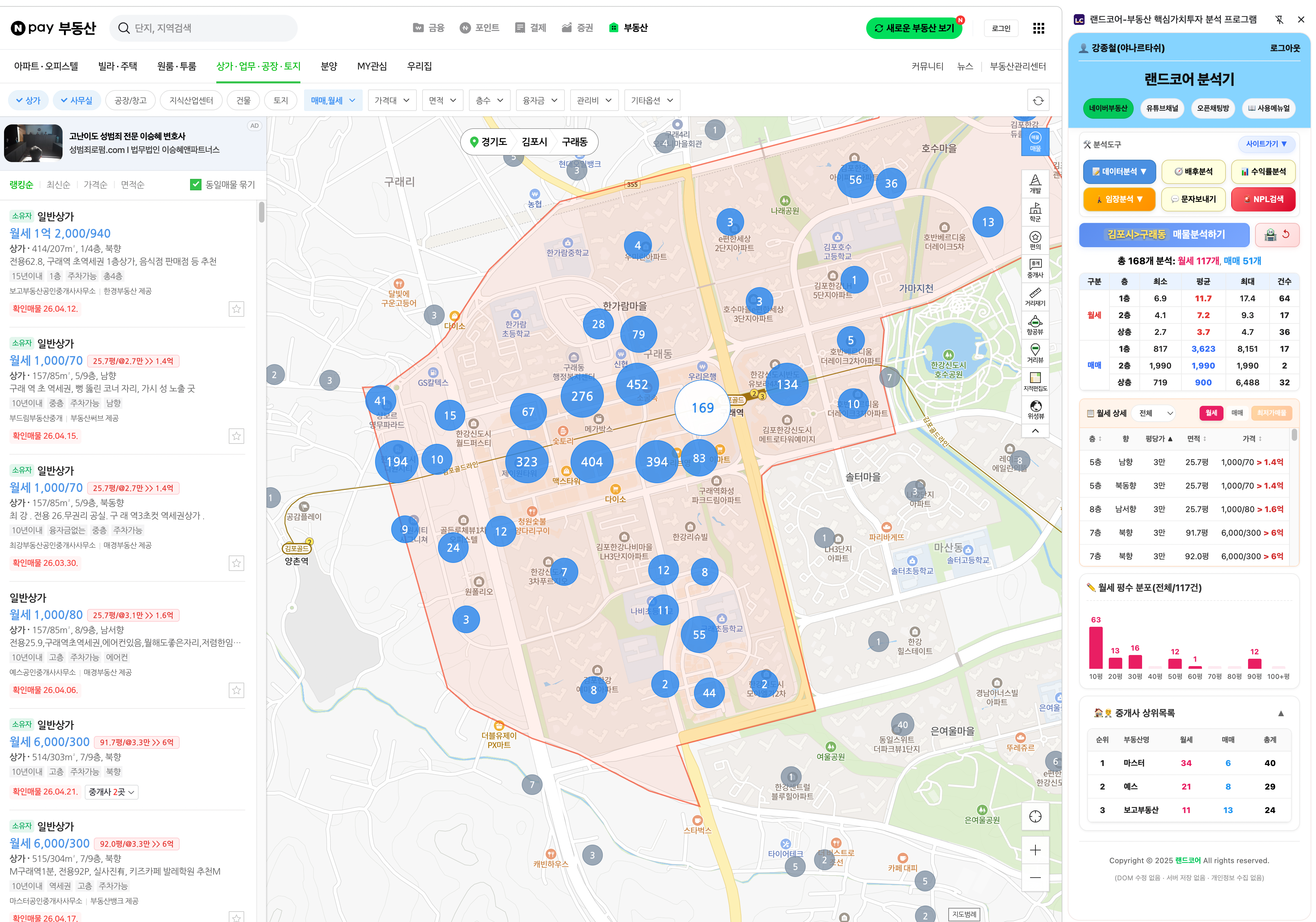Open the 관리비 maintenance fee dropdown
The height and width of the screenshot is (922, 1316).
coord(594,101)
